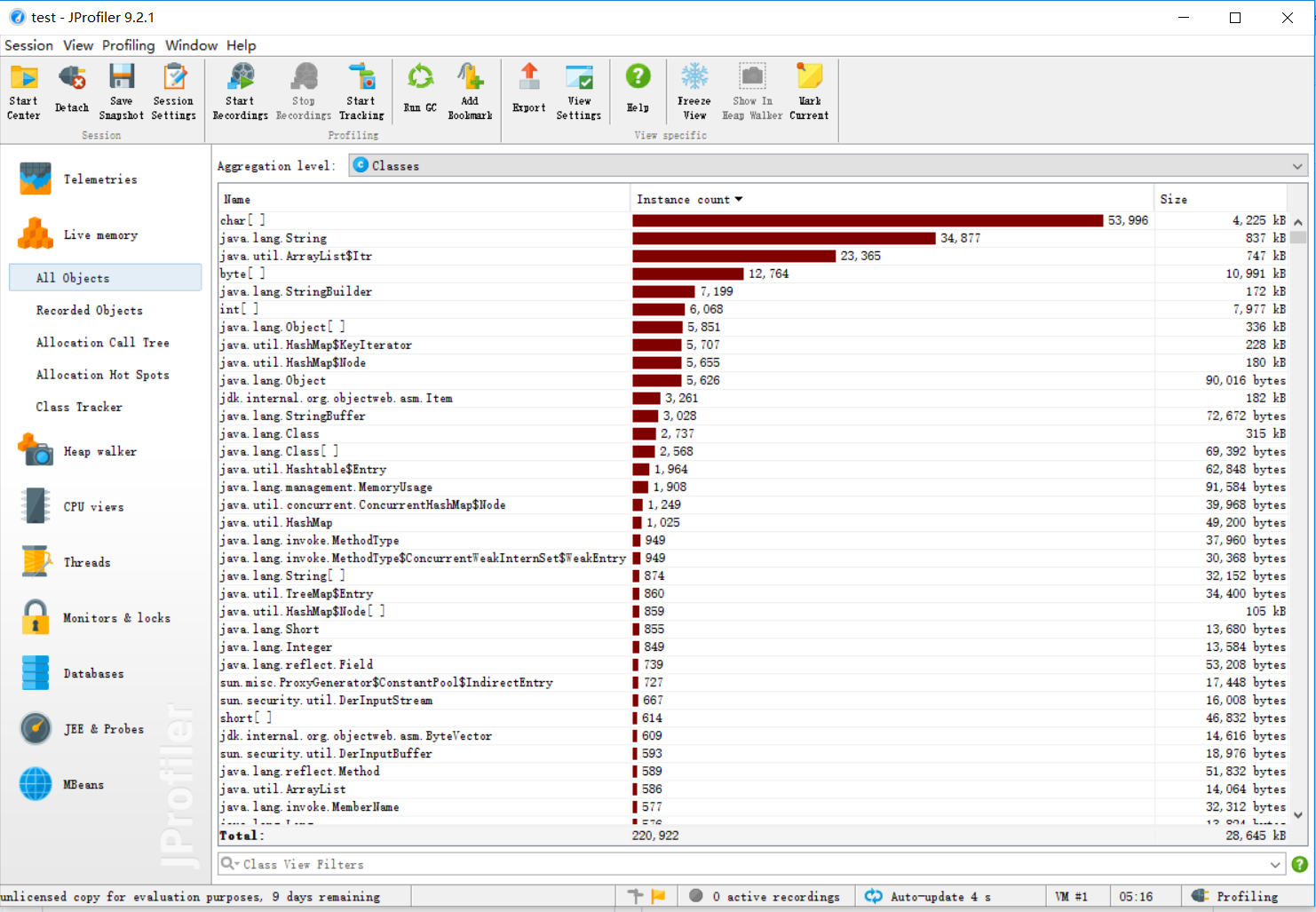Click in the Class View Filters field
The width and height of the screenshot is (1316, 912).
click(x=753, y=864)
